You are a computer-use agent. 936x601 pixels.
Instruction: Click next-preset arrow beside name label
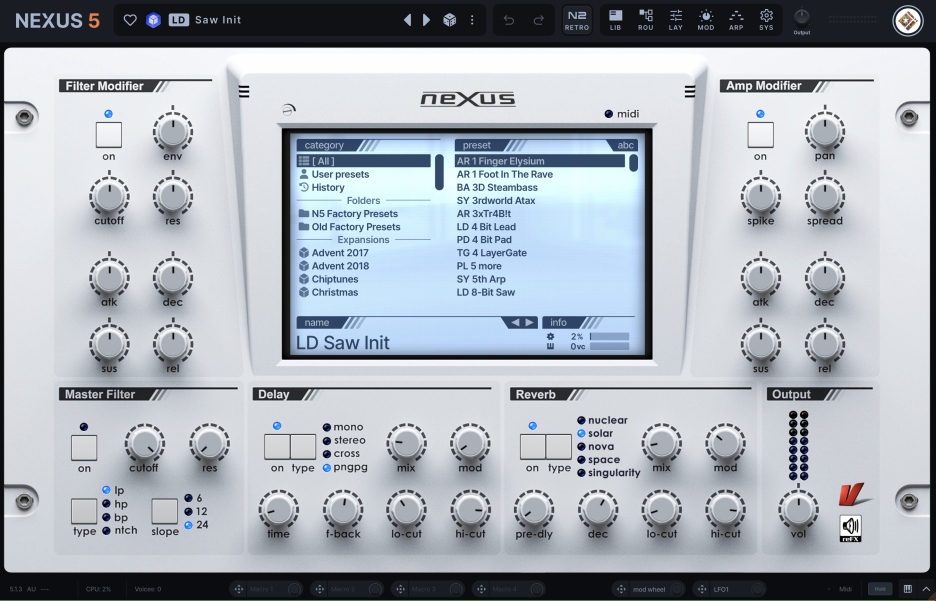[529, 323]
